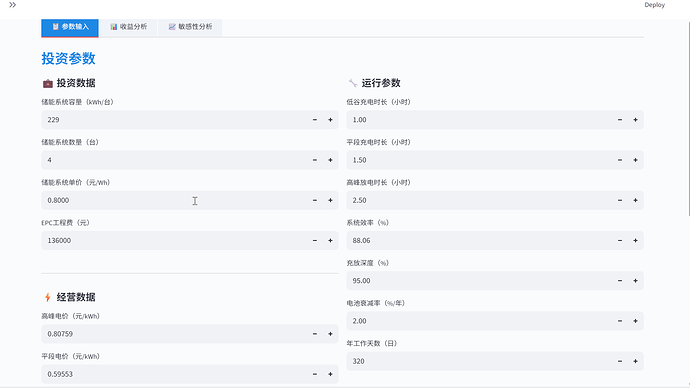Open the 敏感性分析 tab
Viewport: 690px width, 388px height.
[190, 27]
